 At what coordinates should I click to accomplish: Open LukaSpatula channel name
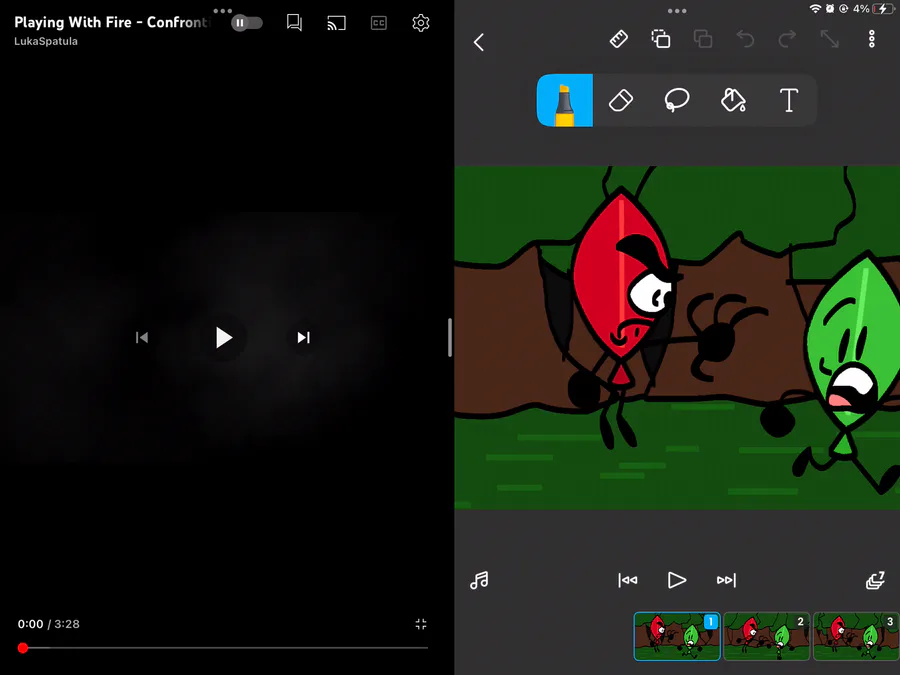tap(46, 41)
